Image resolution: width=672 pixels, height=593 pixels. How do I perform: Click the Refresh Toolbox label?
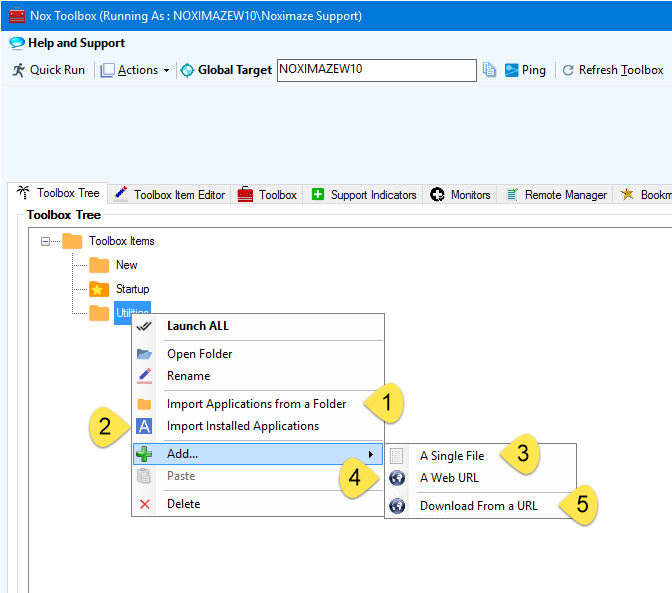[x=621, y=70]
